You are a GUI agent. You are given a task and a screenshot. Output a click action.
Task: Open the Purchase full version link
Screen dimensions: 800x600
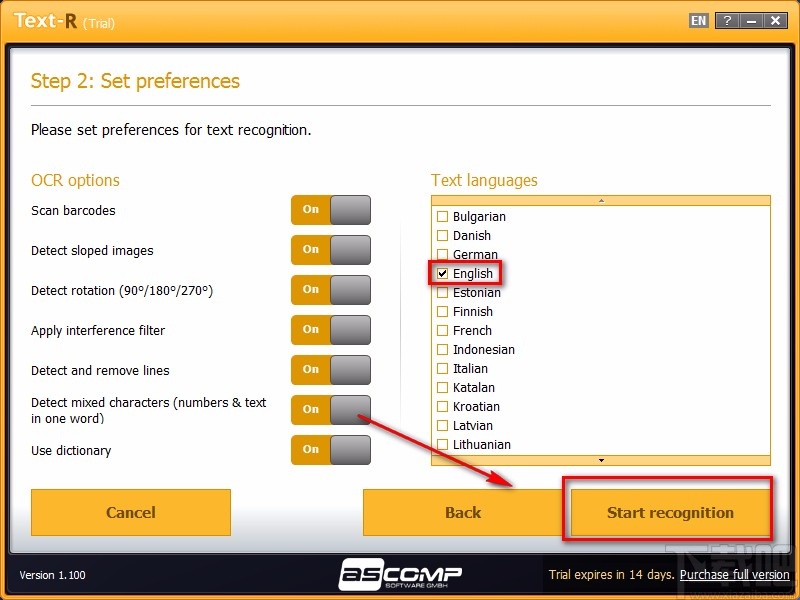tap(734, 575)
